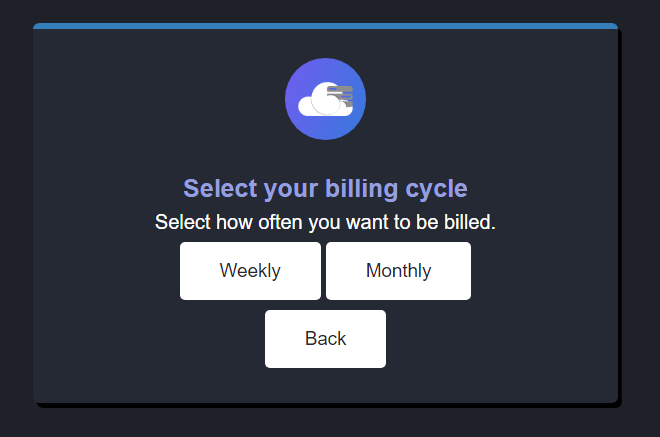
Task: Click the blue accent bar atop the card
Action: pos(325,26)
